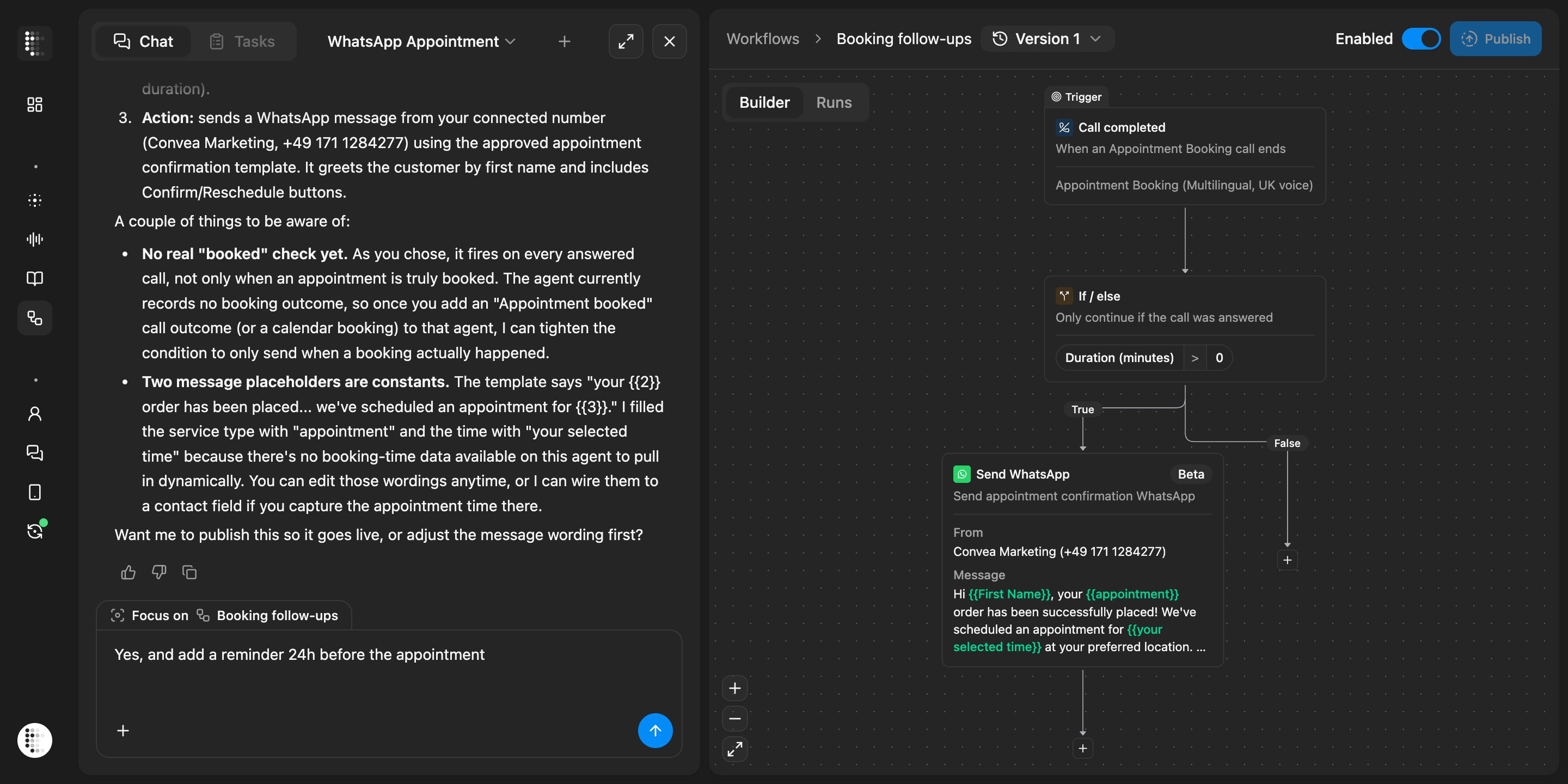Click the False branch label
The height and width of the screenshot is (784, 1568).
1288,443
